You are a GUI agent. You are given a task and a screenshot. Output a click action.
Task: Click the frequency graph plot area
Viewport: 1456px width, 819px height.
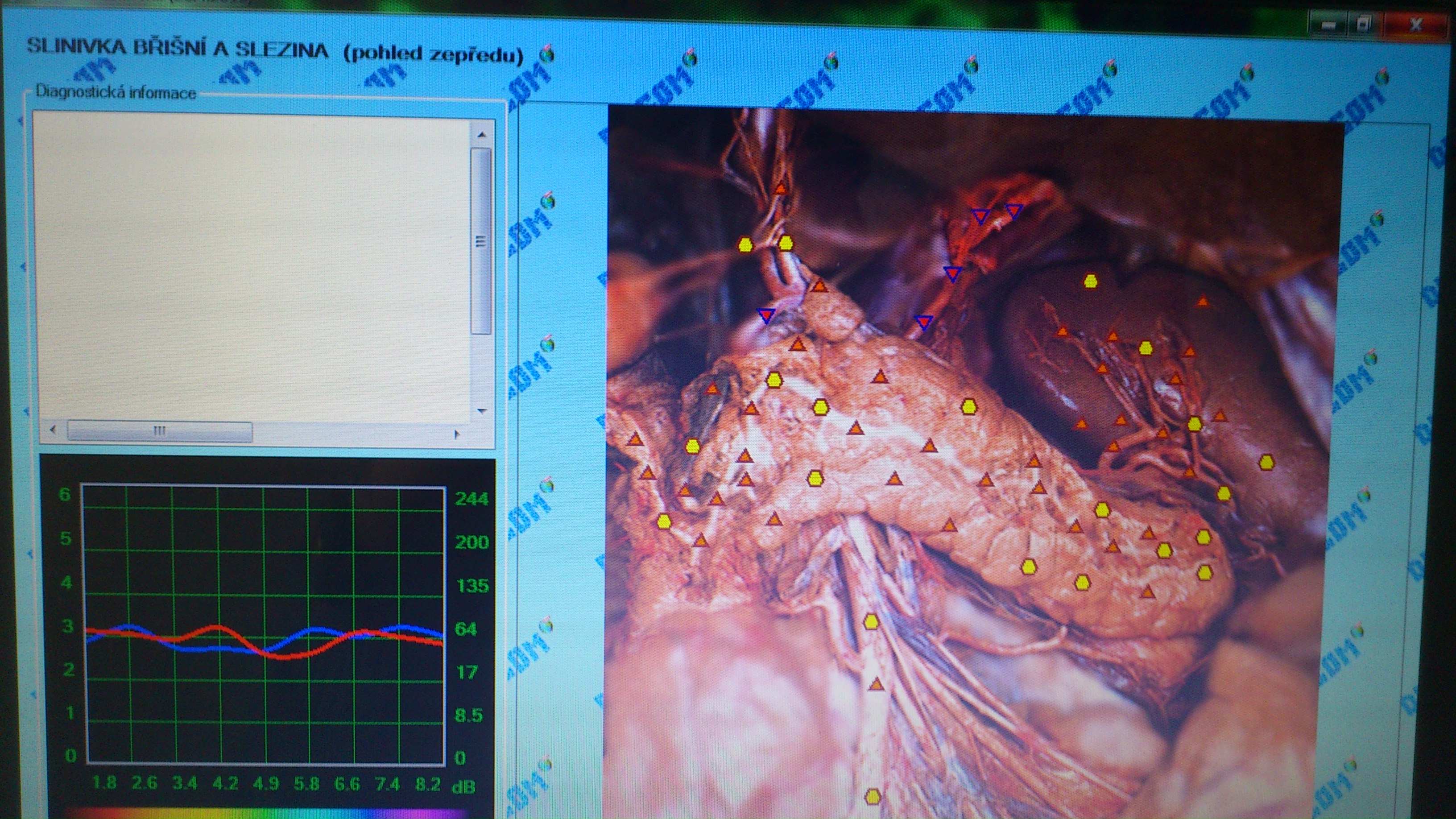point(264,624)
